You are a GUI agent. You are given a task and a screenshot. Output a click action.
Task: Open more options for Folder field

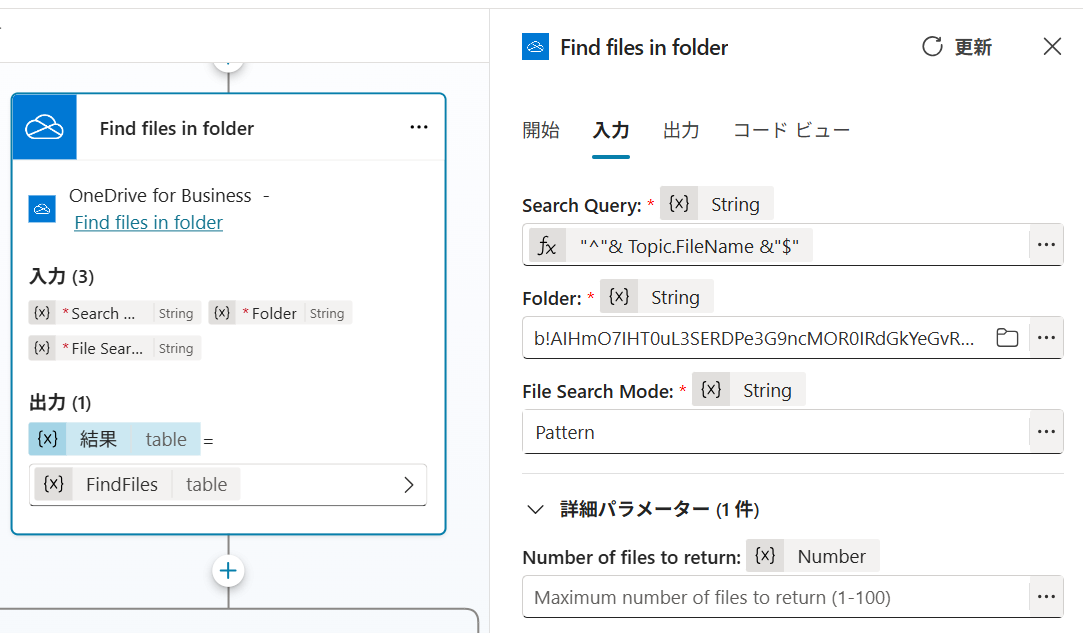[x=1046, y=338]
